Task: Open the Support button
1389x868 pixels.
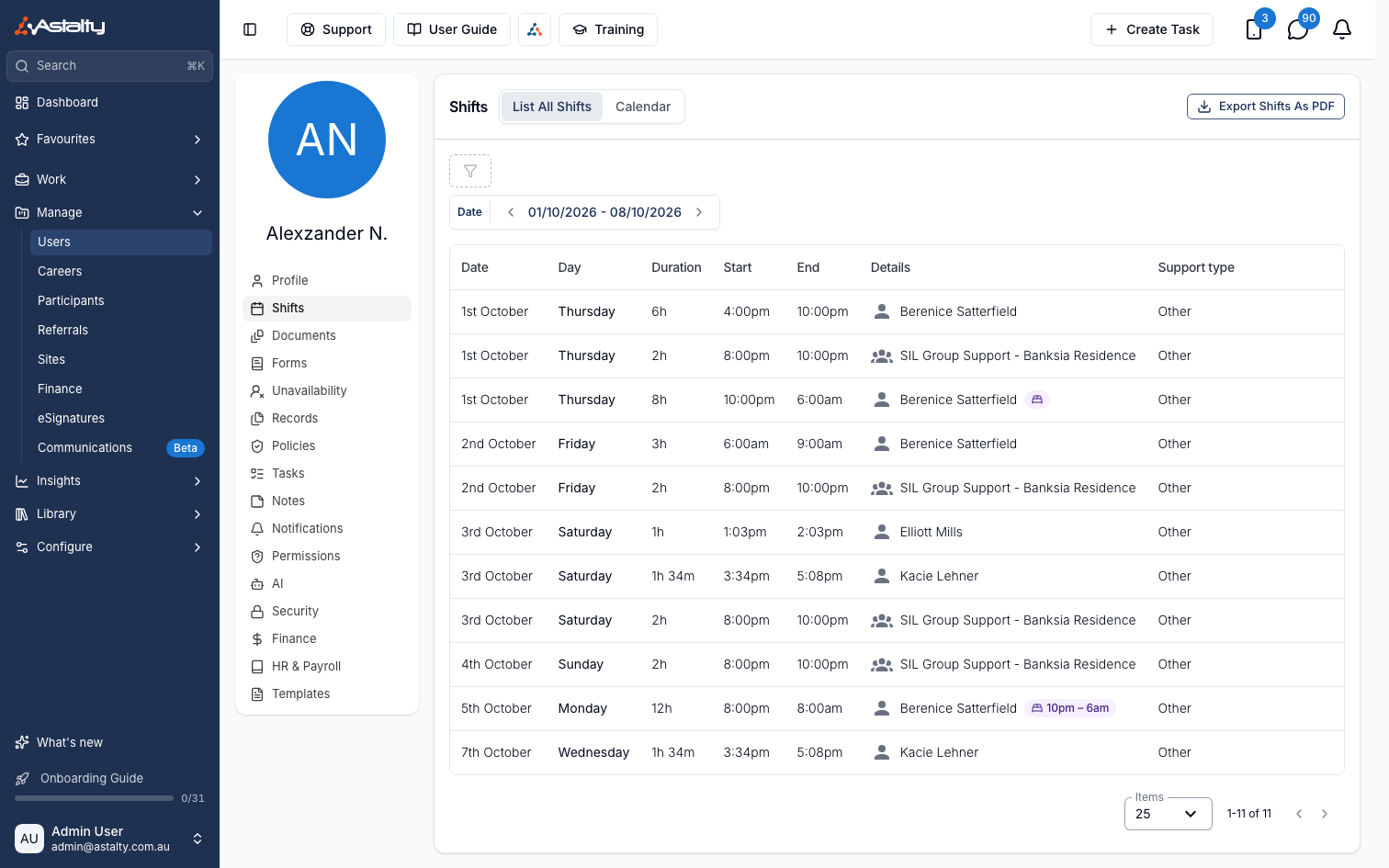Action: click(x=336, y=29)
